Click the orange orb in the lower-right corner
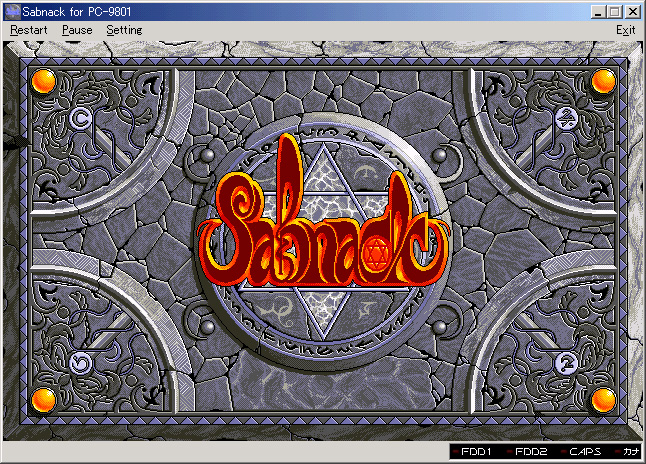This screenshot has height=464, width=646. 604,400
